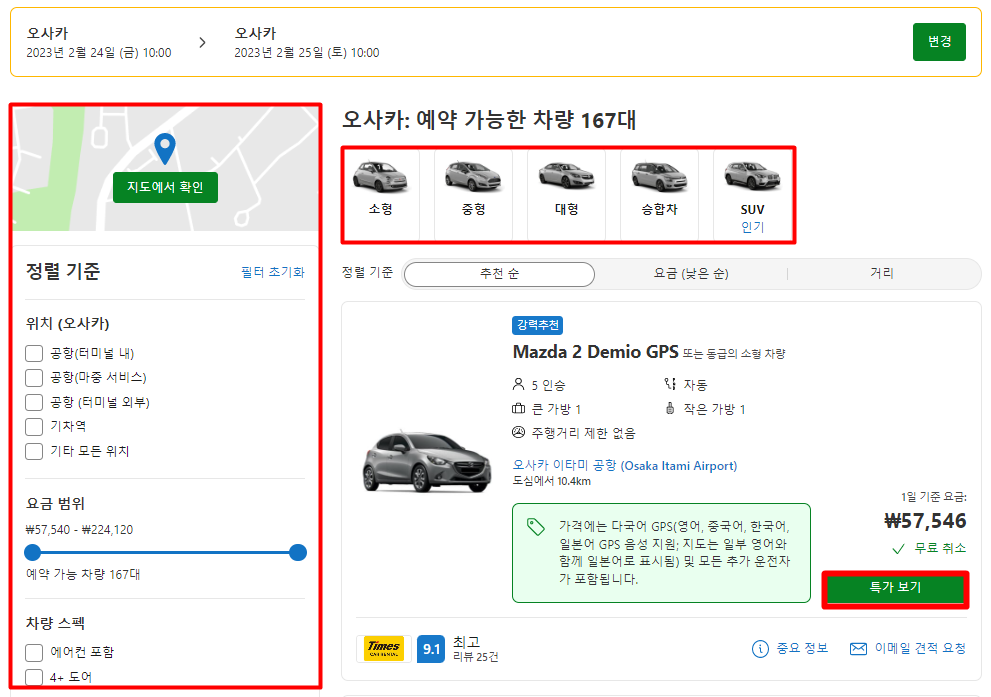Click 중요 정보 link text
The width and height of the screenshot is (991, 697).
(x=802, y=648)
